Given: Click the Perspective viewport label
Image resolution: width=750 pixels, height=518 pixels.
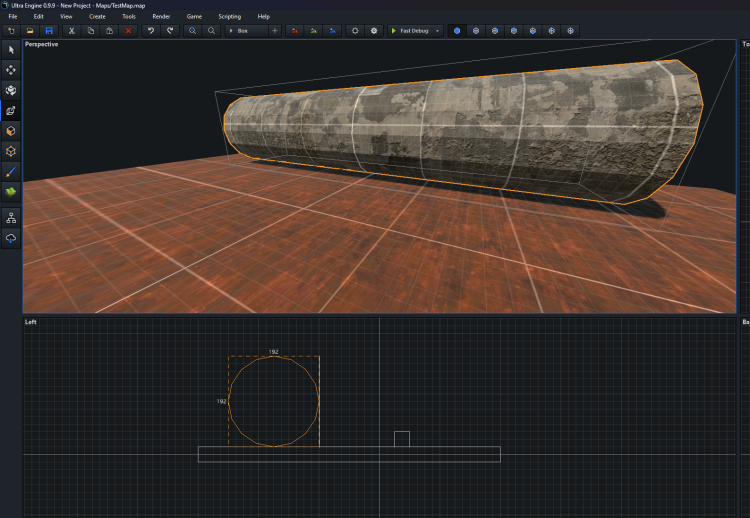Looking at the screenshot, I should click(42, 44).
